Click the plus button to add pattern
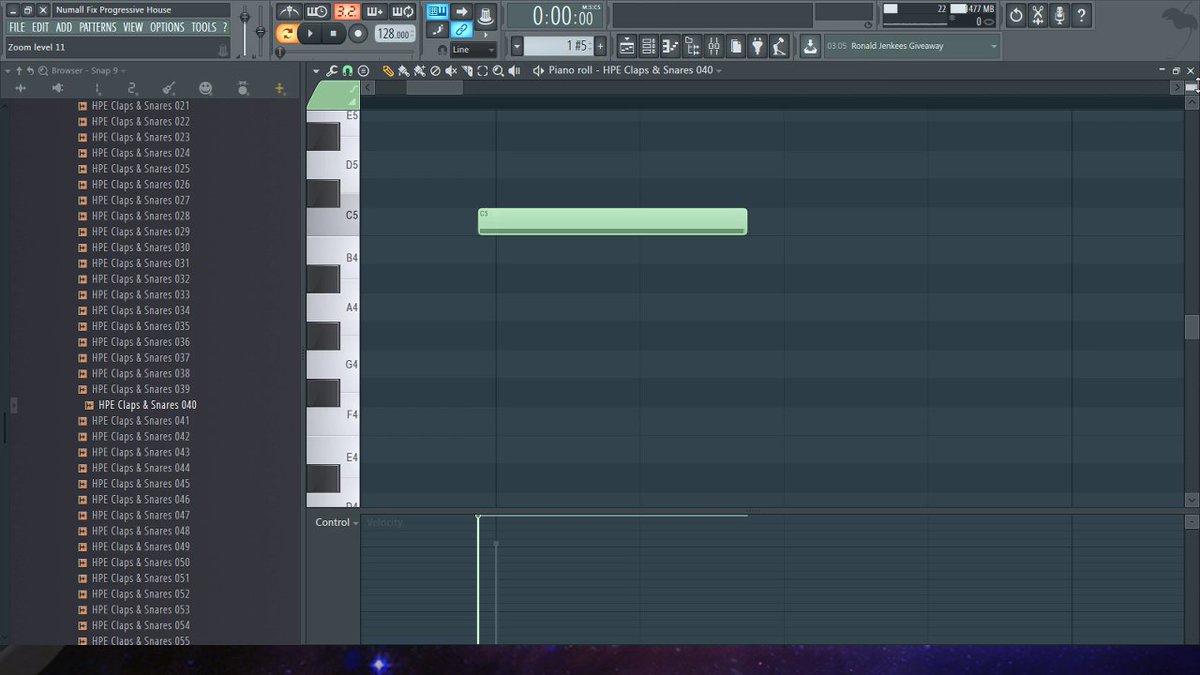Screen dimensions: 1200x675 600,46
